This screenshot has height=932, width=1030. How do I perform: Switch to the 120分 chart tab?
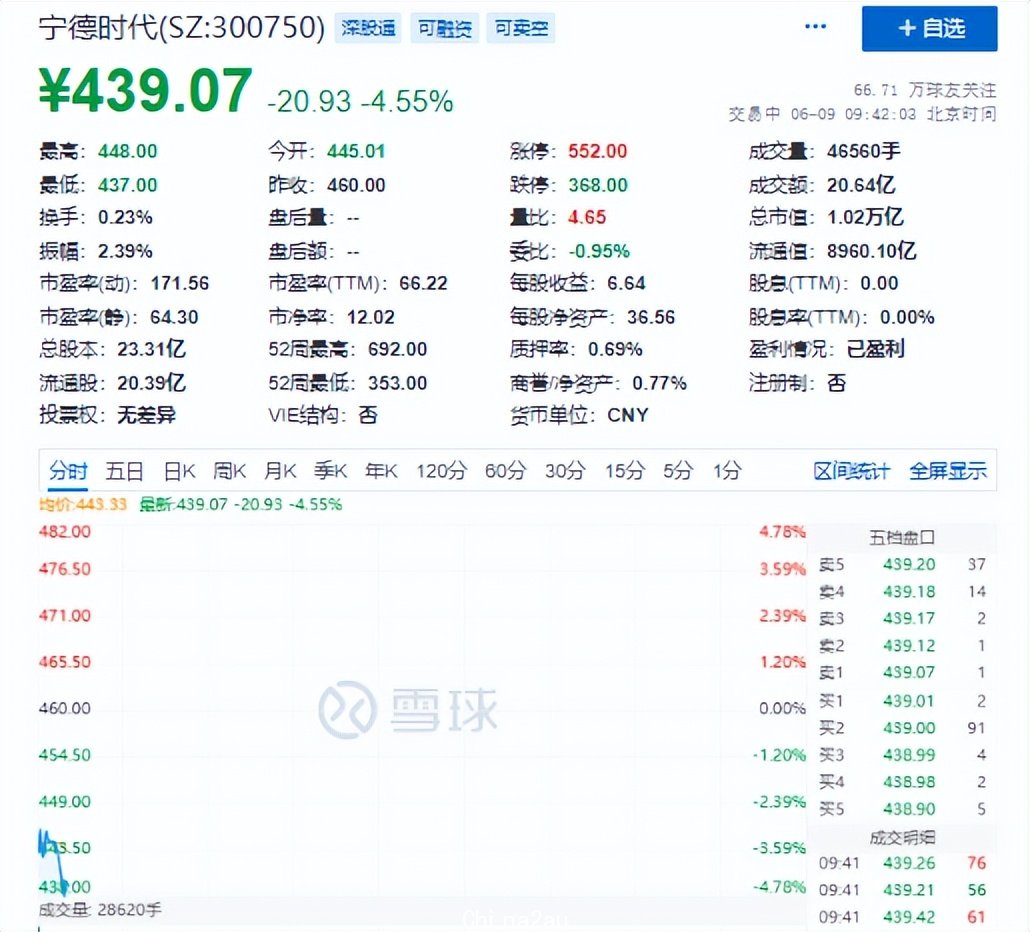point(441,471)
